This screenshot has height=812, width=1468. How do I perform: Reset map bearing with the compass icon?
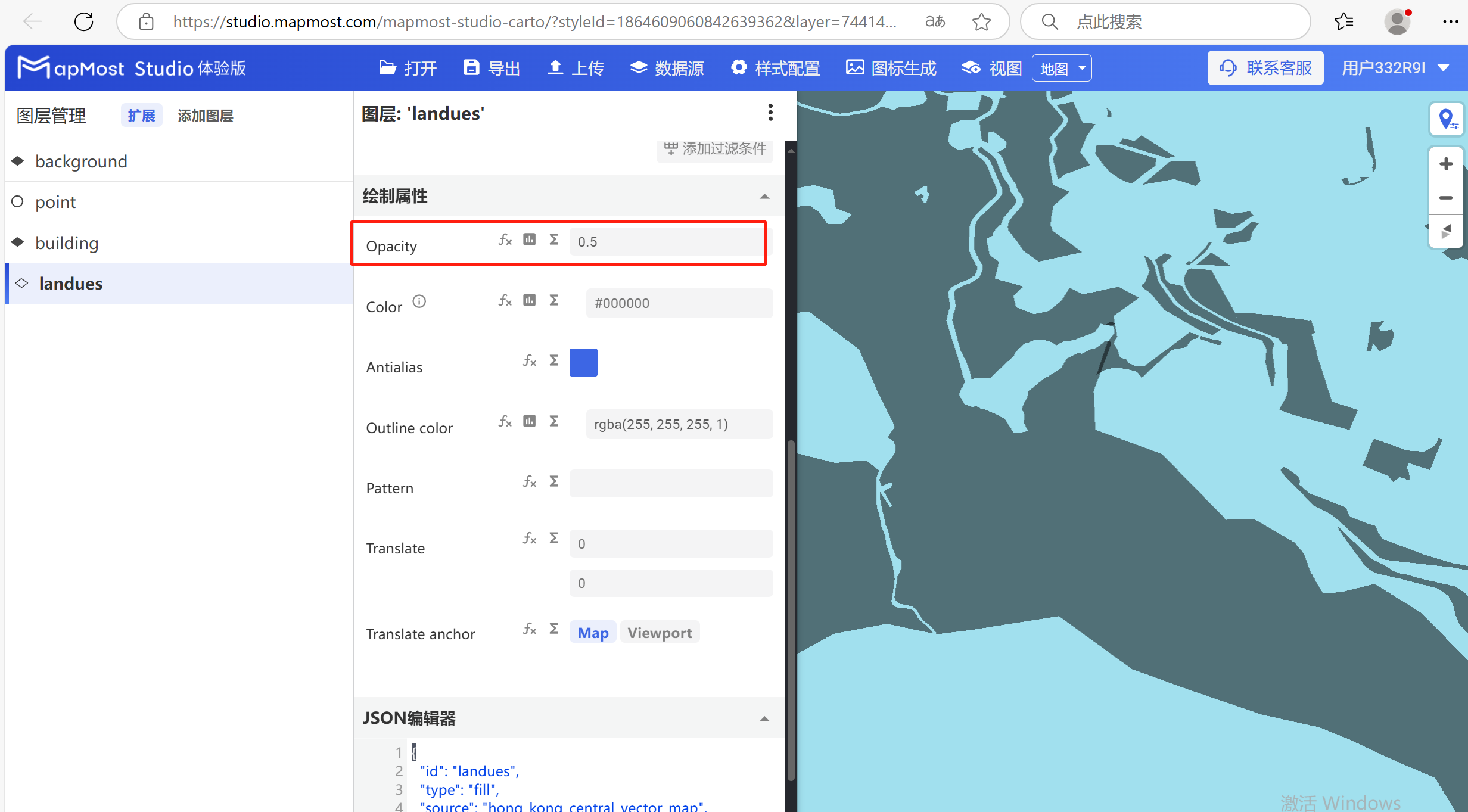pos(1445,231)
